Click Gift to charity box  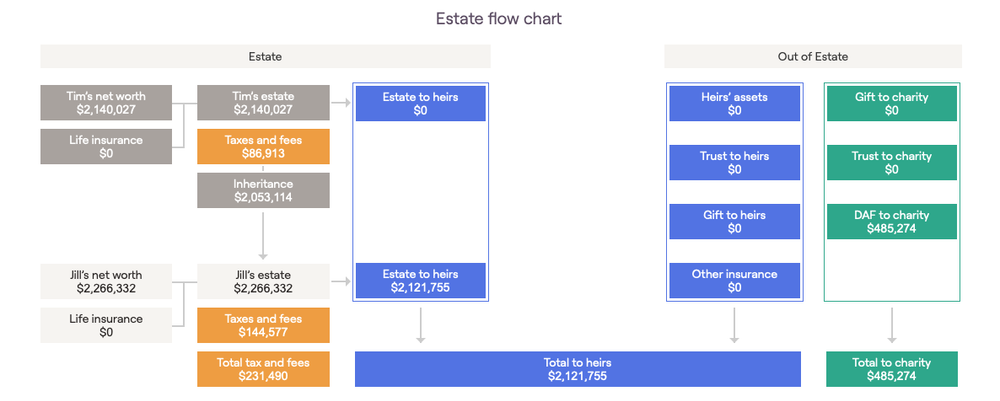[892, 103]
